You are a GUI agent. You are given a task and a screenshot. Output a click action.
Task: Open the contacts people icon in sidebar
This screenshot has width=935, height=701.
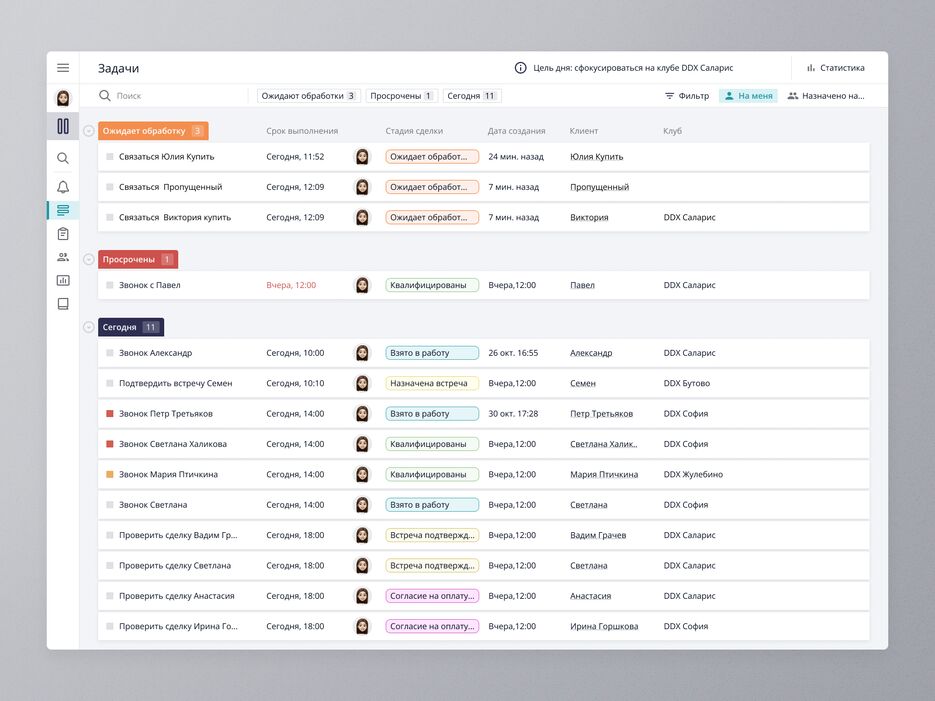point(63,257)
